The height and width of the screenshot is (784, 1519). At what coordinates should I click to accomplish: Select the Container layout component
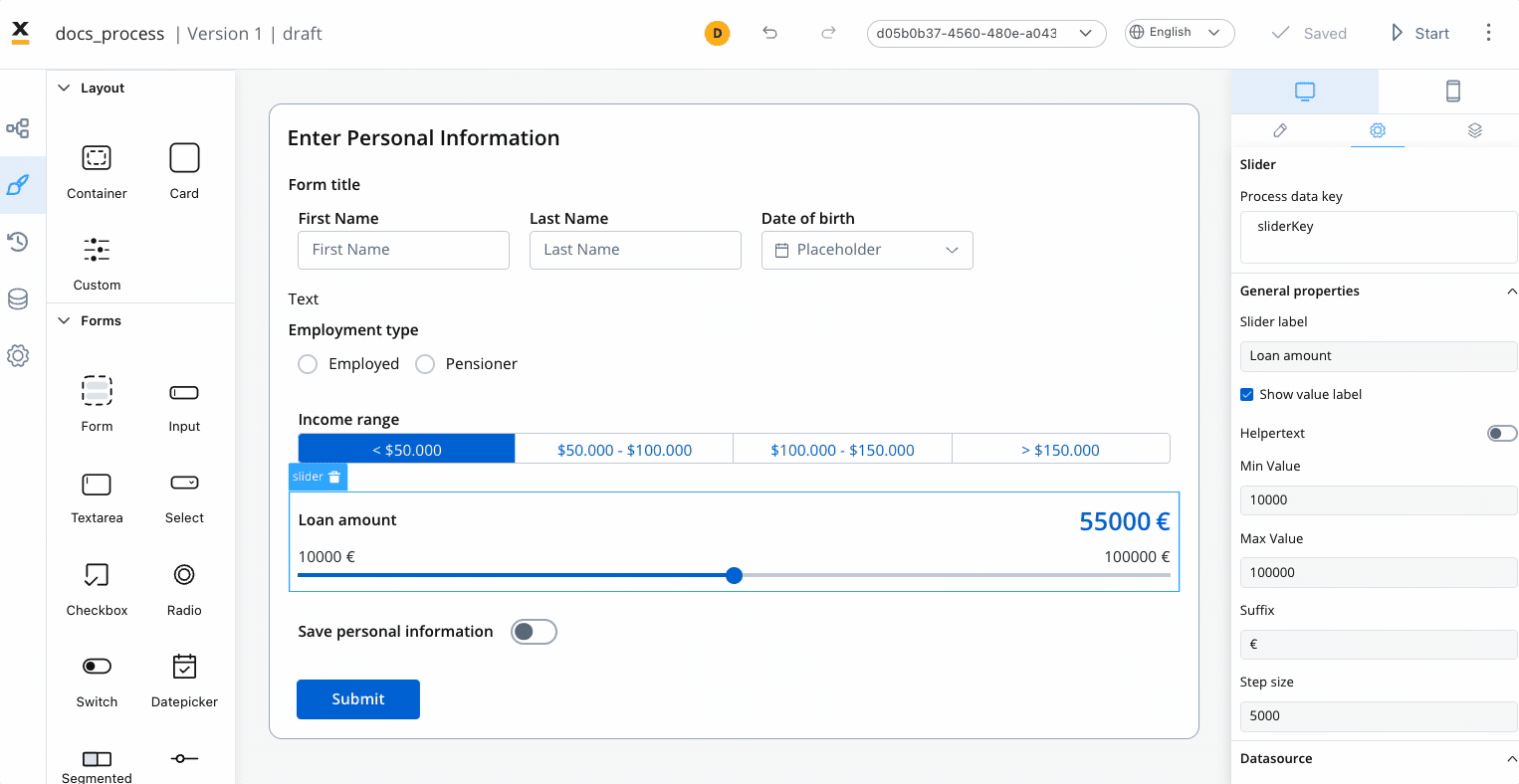97,171
